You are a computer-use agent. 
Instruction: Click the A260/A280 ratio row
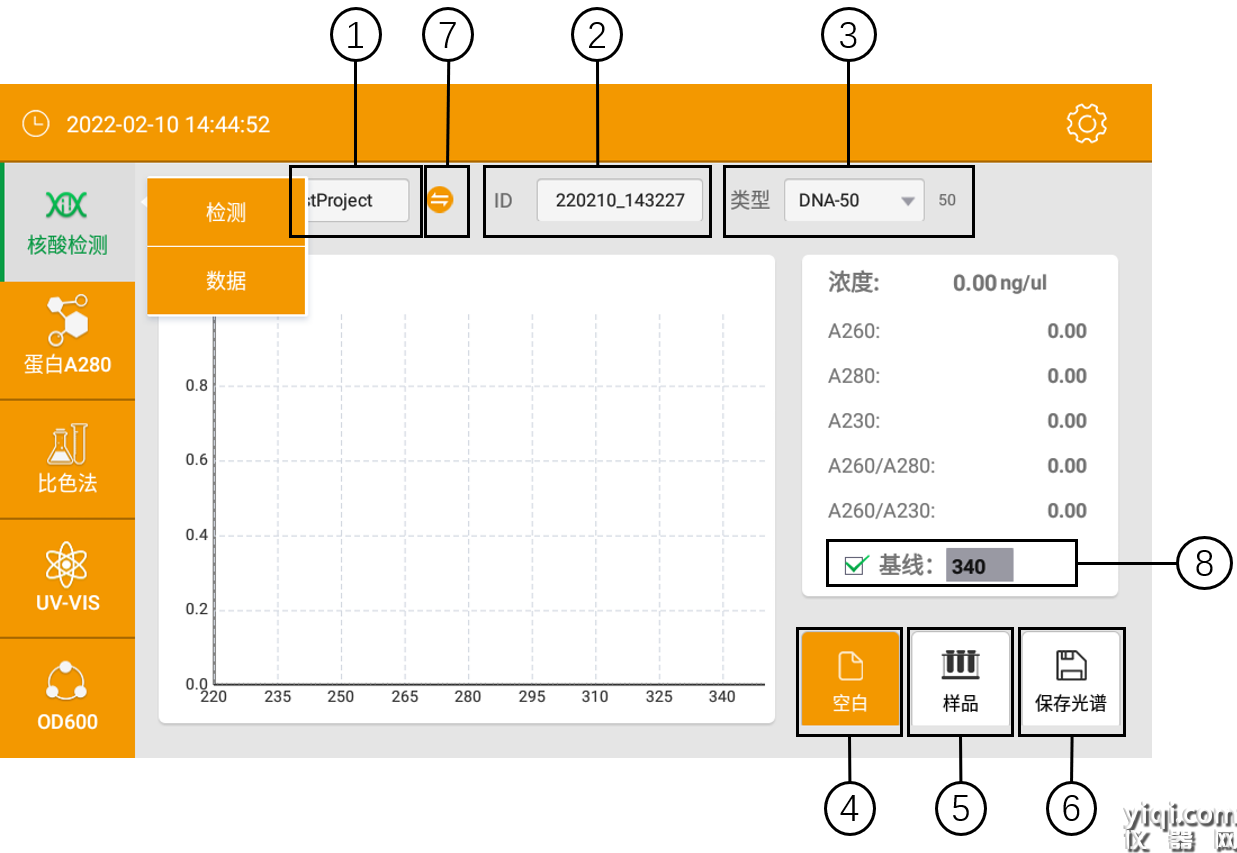coord(958,466)
